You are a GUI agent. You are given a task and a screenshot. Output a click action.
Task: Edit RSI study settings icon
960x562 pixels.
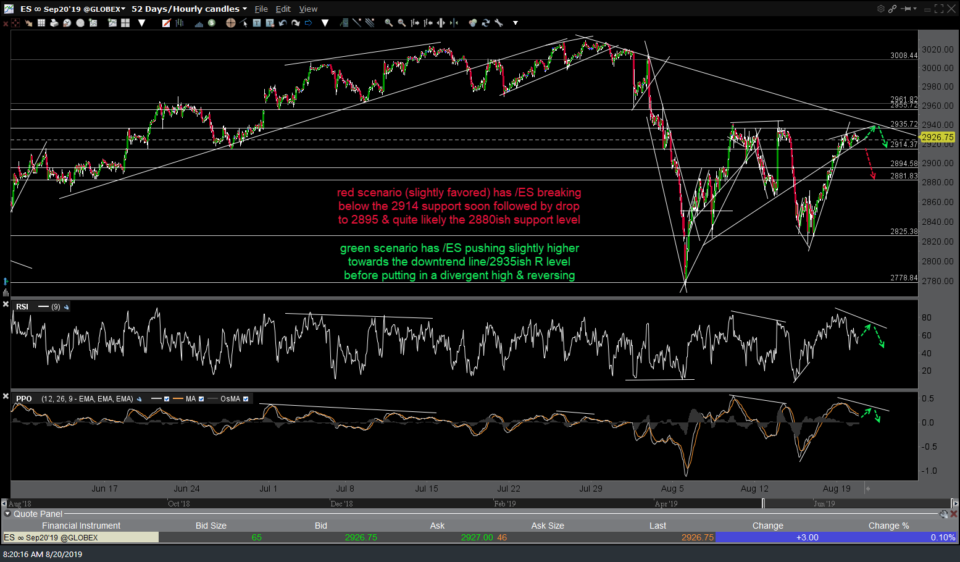pyautogui.click(x=66, y=307)
